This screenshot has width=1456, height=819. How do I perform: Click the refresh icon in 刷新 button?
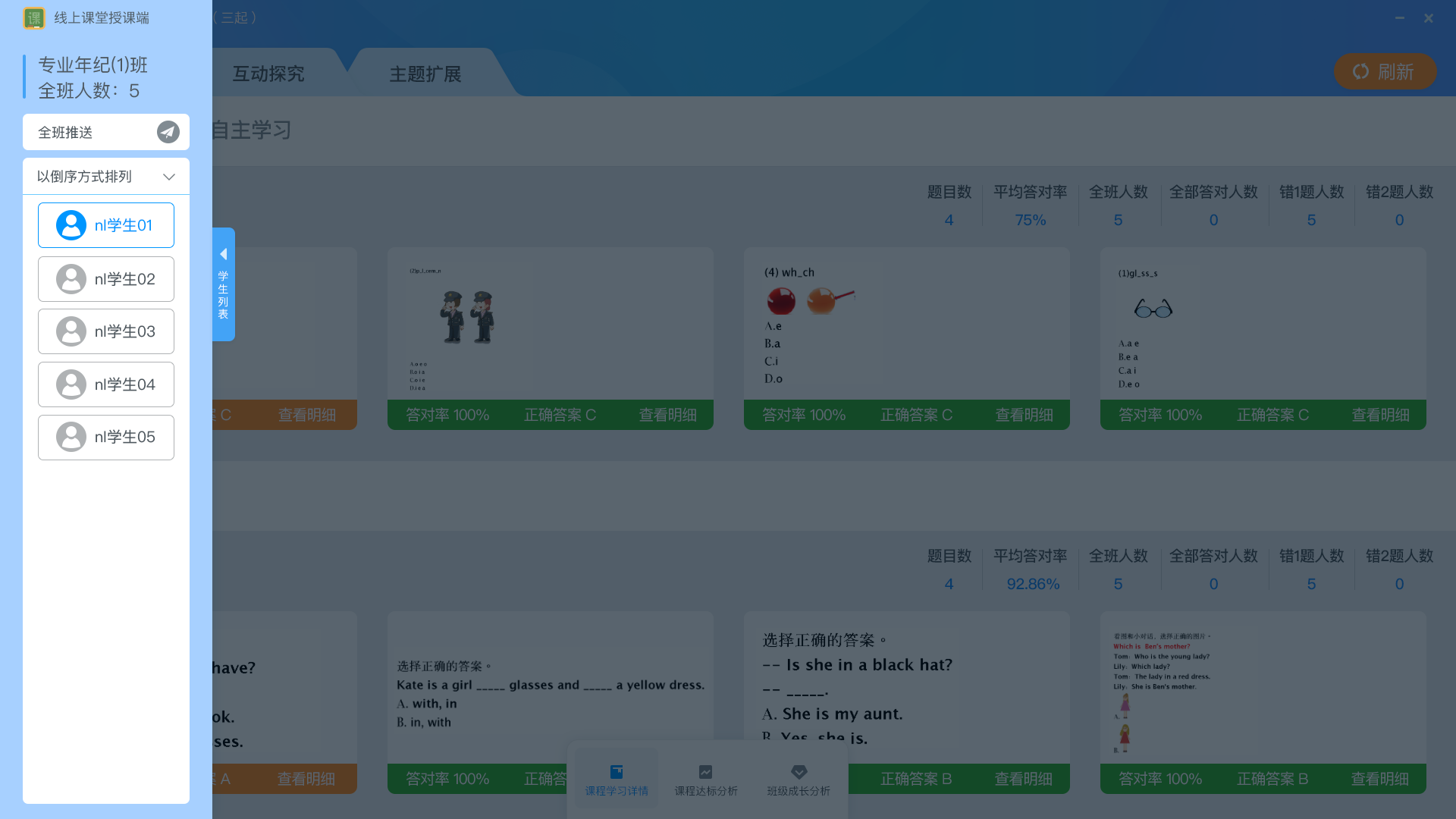pyautogui.click(x=1361, y=71)
